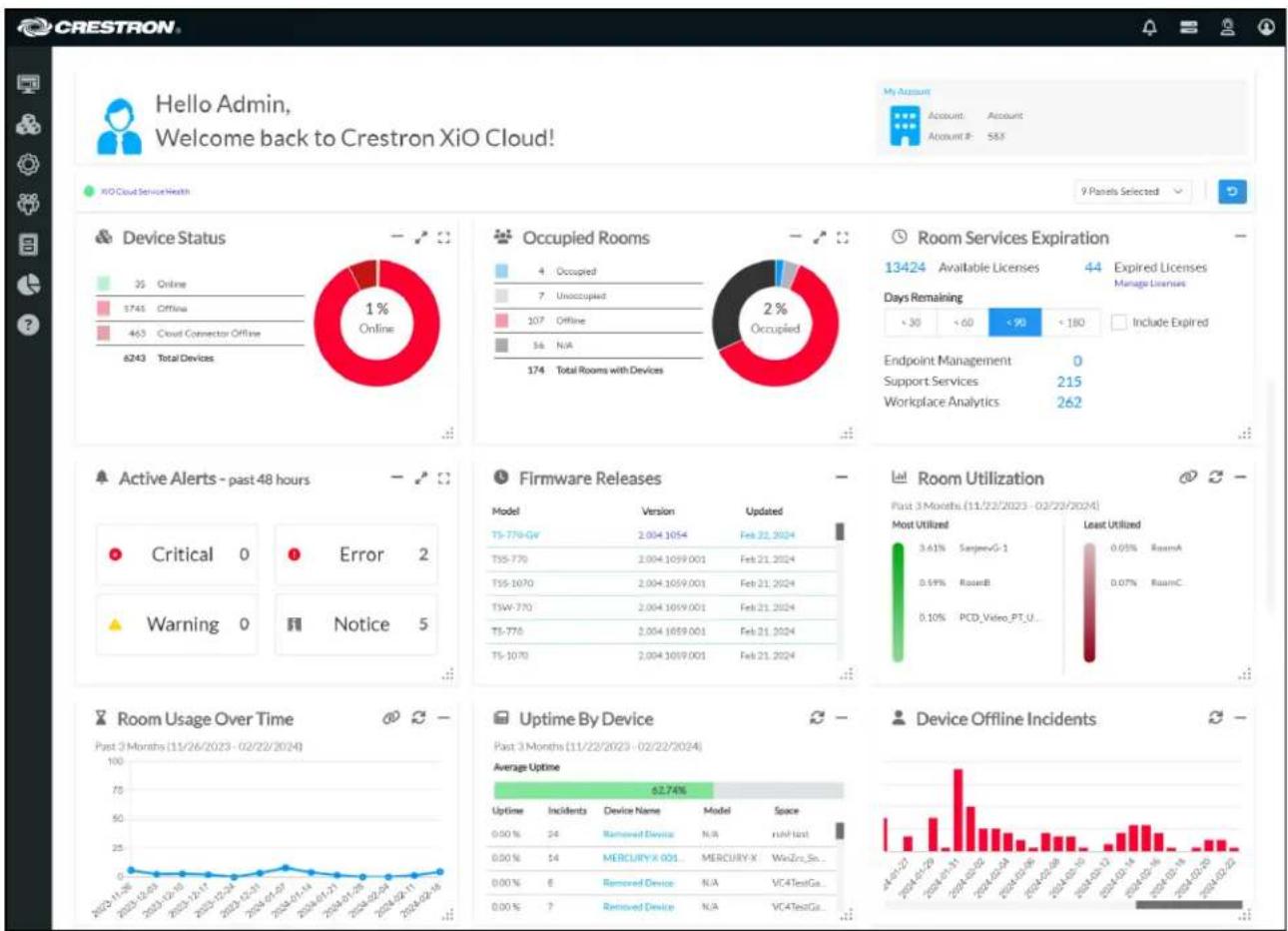1288x931 pixels.
Task: Open the groups cubes icon in sidebar
Action: coord(28,125)
